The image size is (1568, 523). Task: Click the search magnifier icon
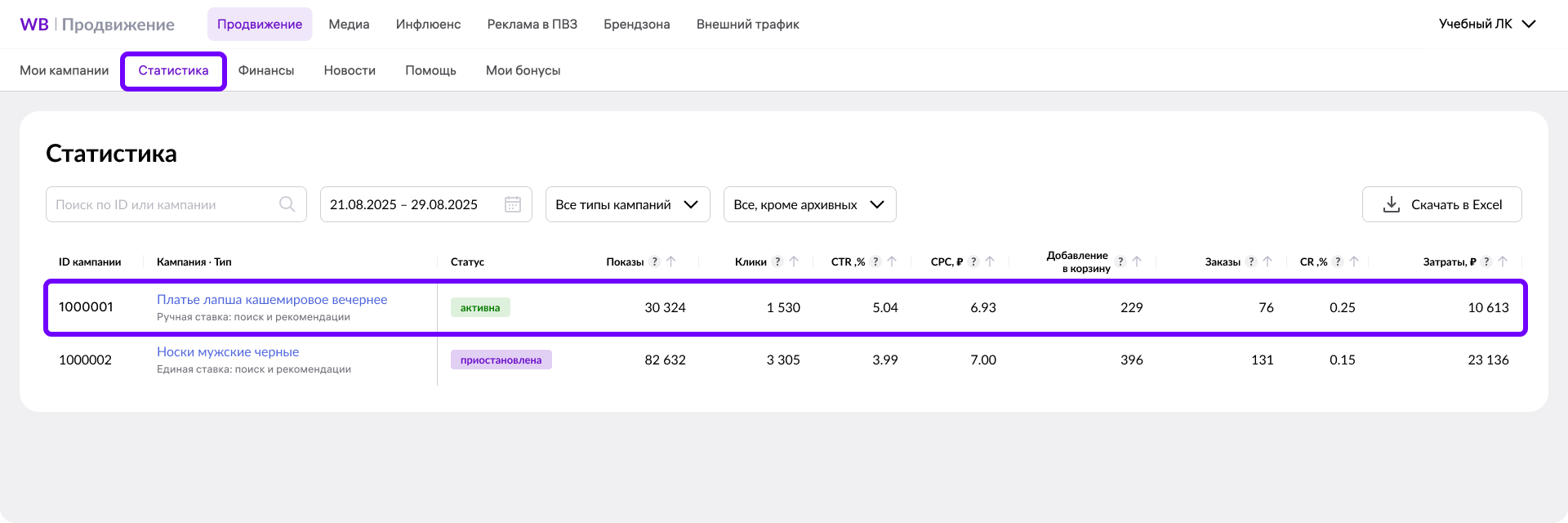(x=287, y=204)
